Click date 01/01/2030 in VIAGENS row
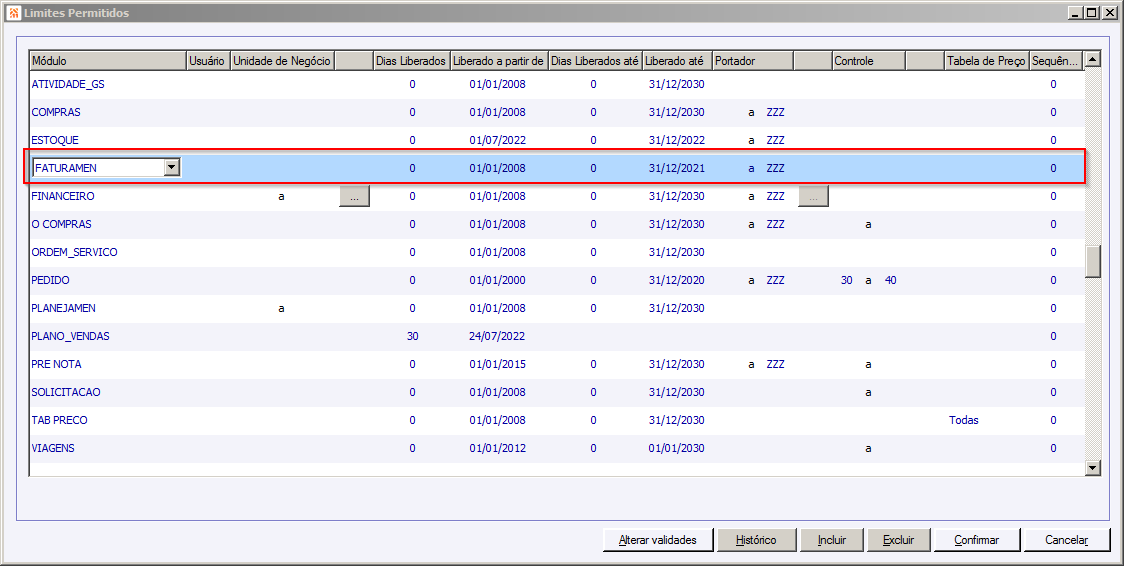This screenshot has width=1124, height=566. (677, 449)
